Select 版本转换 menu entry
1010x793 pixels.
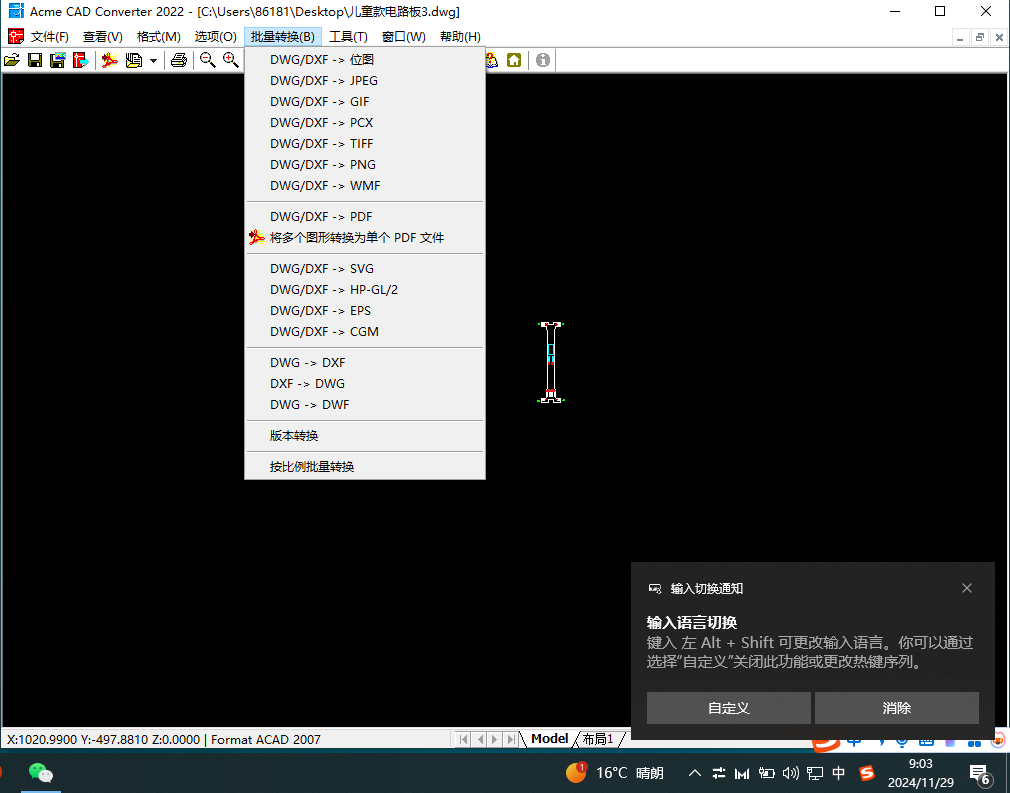click(x=365, y=435)
